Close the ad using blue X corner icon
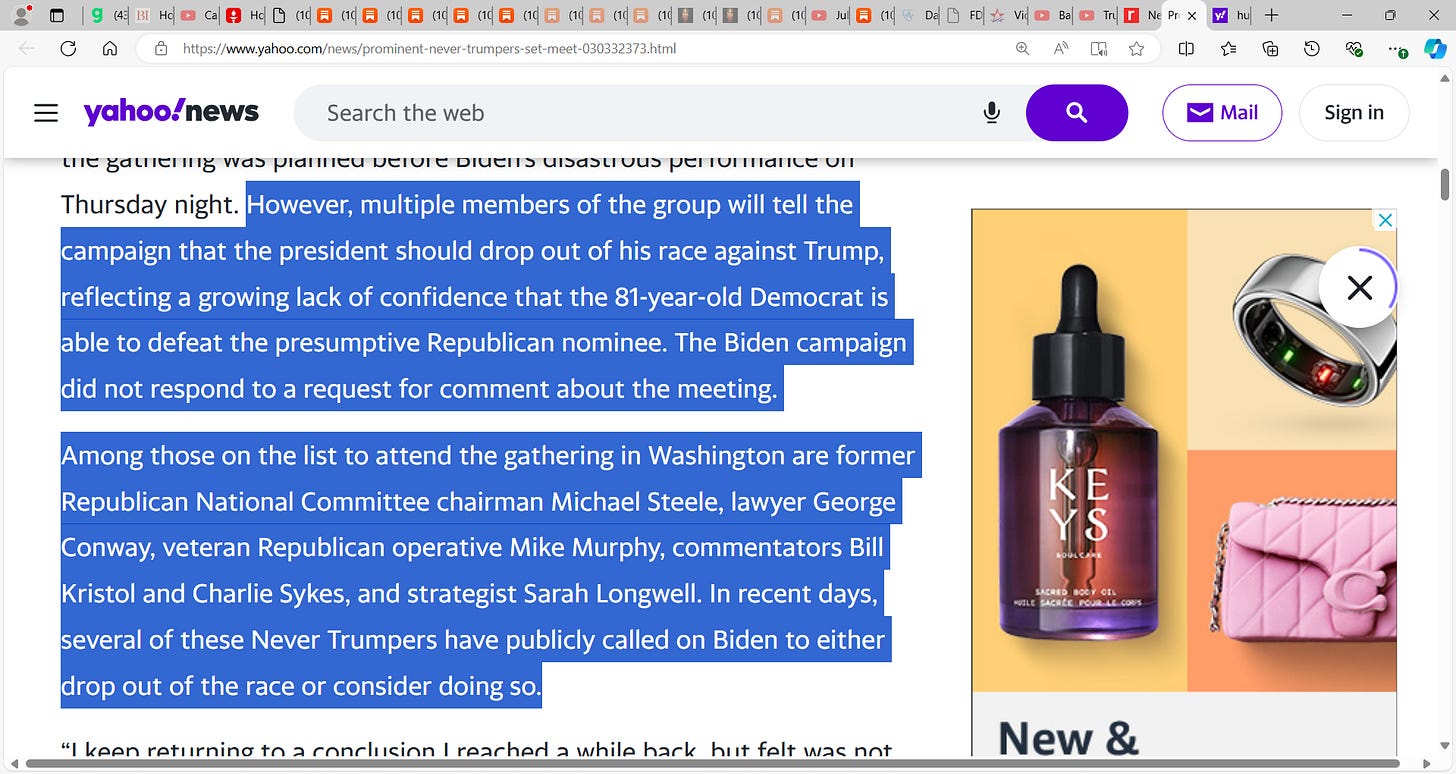 (1385, 220)
